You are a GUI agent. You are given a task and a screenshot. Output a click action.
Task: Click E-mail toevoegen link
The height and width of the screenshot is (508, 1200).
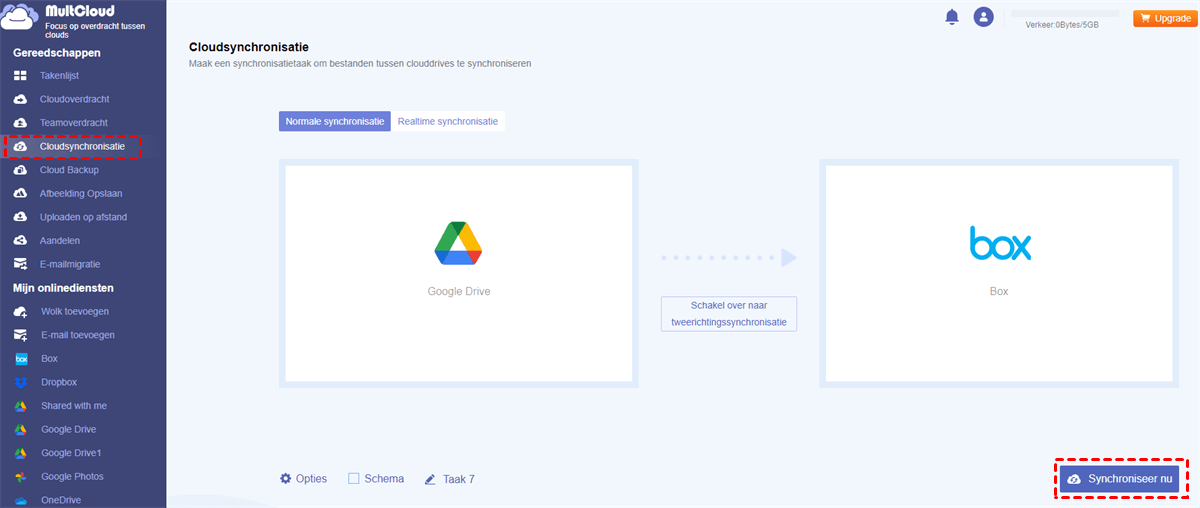tap(78, 335)
